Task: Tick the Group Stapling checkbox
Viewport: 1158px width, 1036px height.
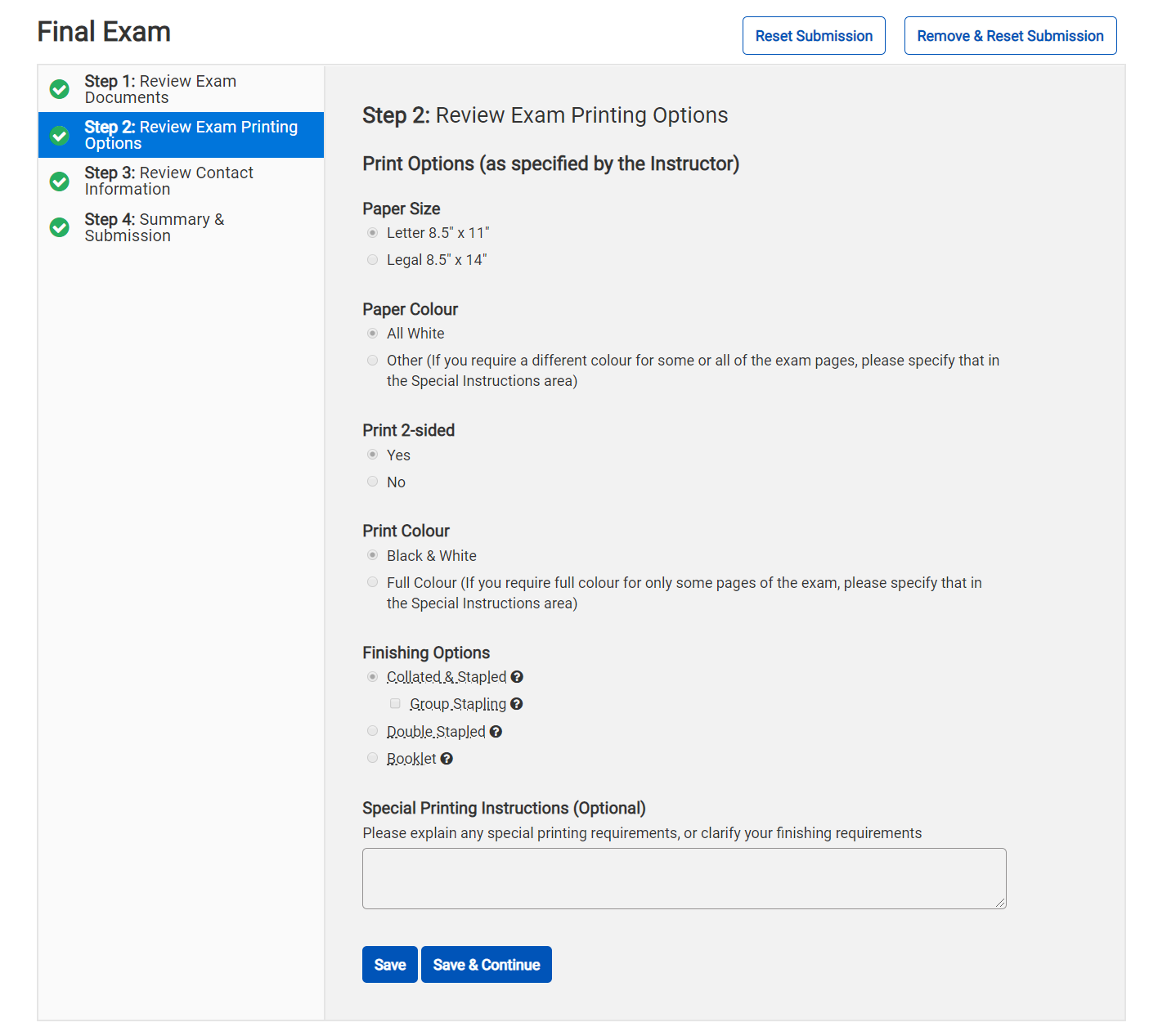Action: point(396,704)
